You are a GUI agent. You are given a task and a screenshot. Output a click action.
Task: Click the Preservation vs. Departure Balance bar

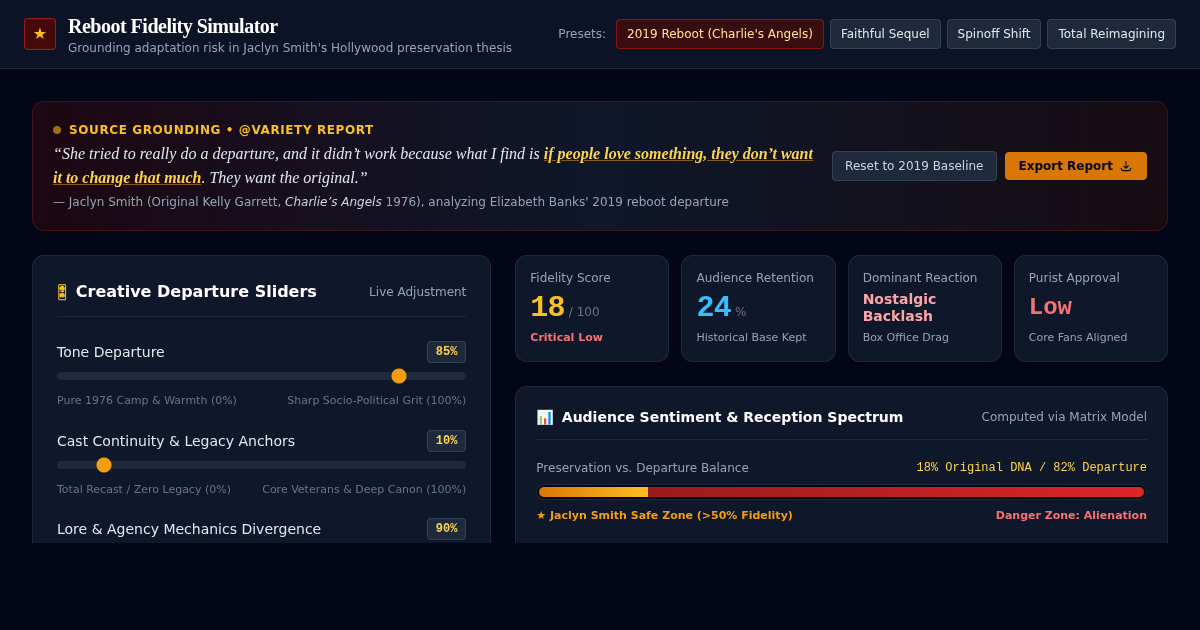[x=841, y=492]
